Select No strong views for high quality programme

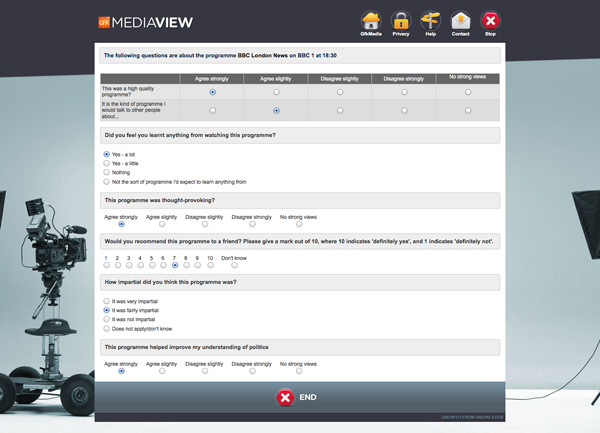468,92
